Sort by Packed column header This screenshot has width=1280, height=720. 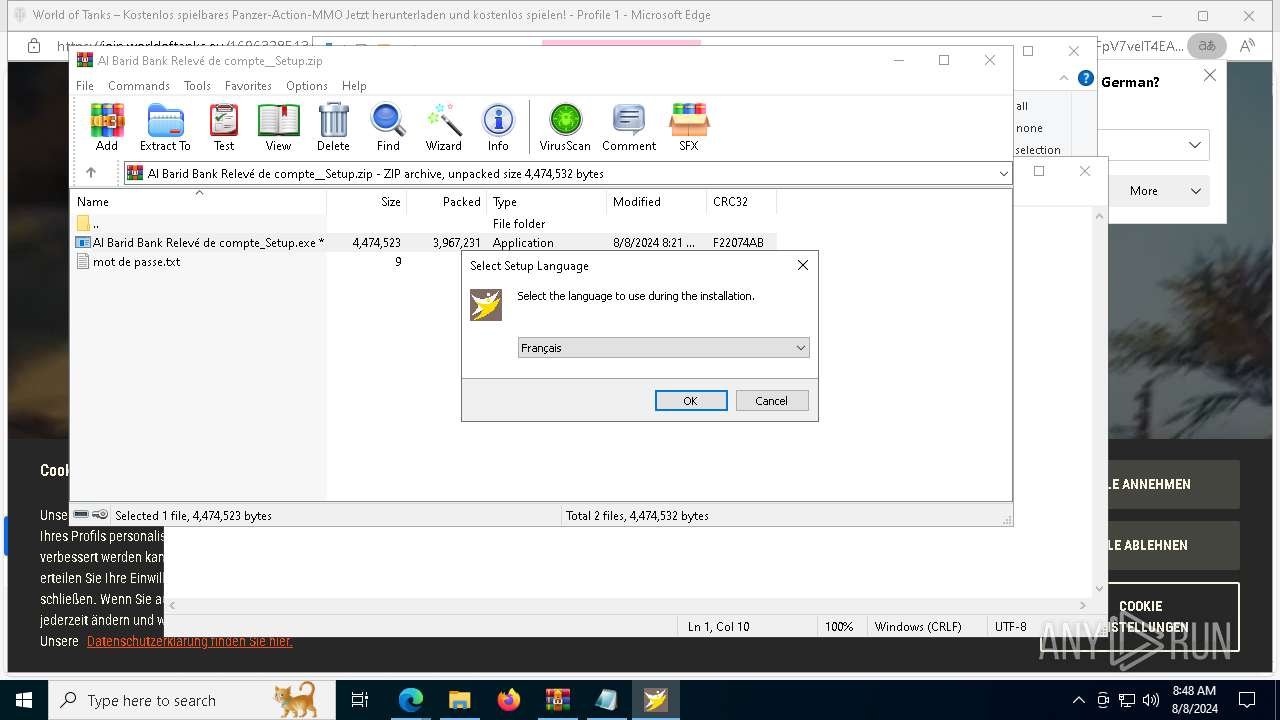(447, 201)
